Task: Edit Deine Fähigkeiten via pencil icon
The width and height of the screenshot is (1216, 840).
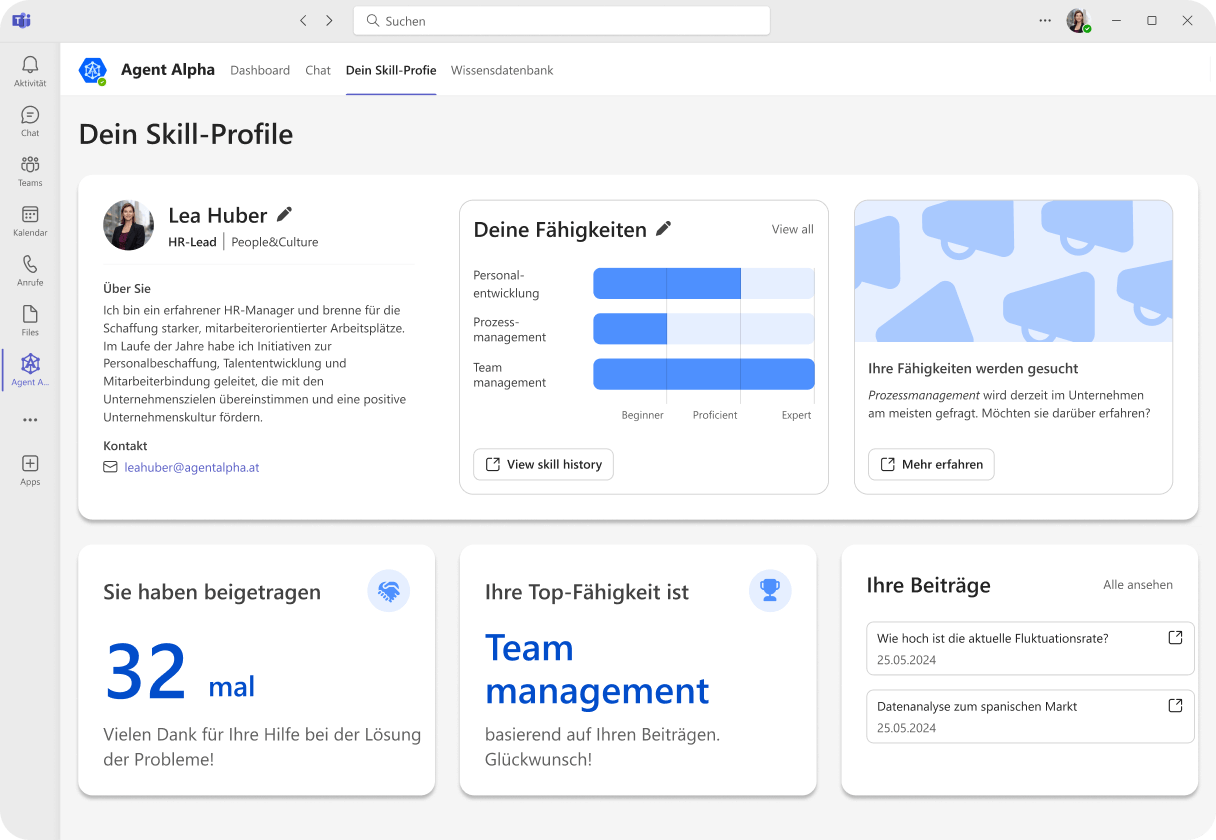Action: pos(663,229)
